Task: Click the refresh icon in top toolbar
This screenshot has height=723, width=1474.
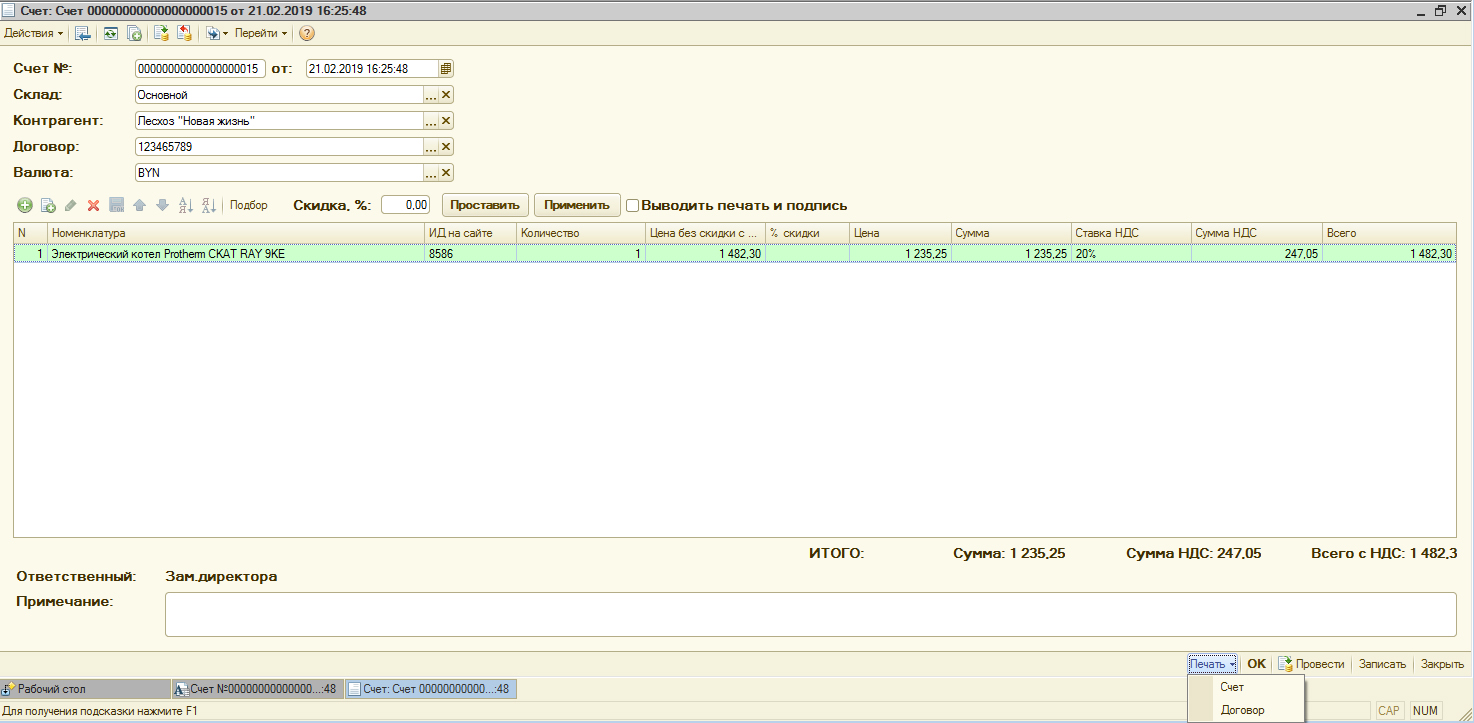Action: pos(110,33)
